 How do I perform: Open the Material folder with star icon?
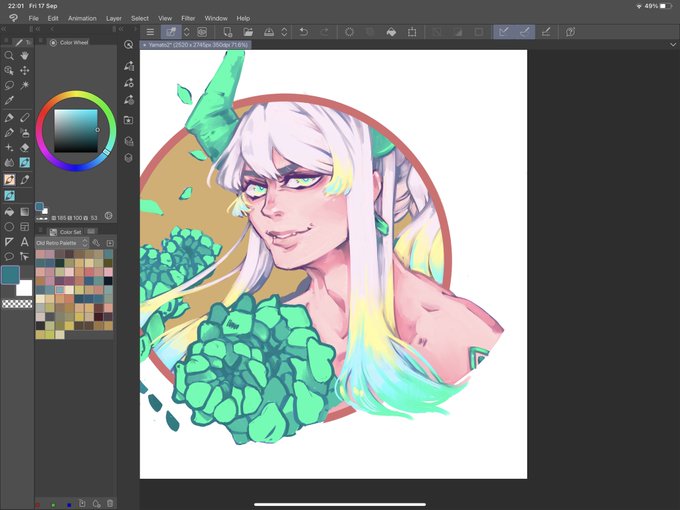[x=128, y=120]
